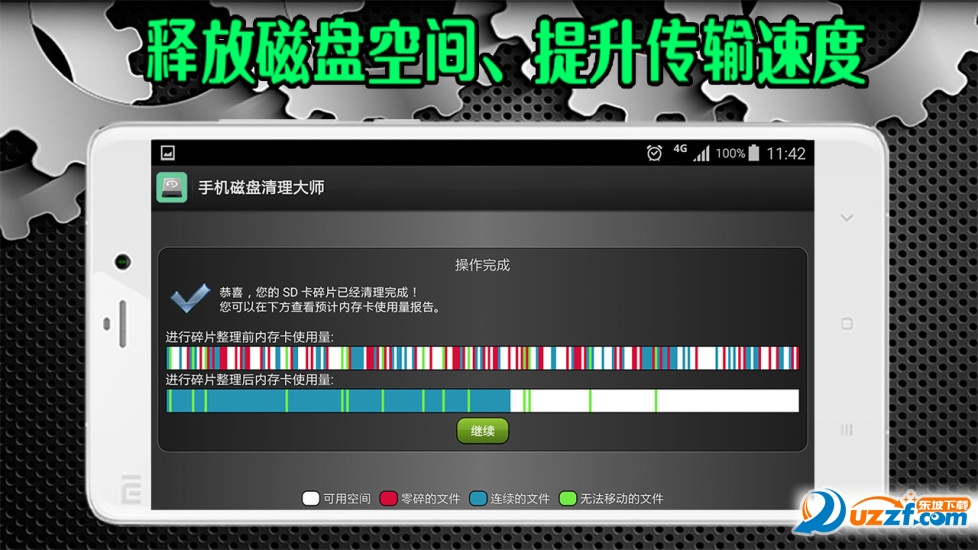
Task: Tap the alarm clock status icon
Action: tap(654, 153)
